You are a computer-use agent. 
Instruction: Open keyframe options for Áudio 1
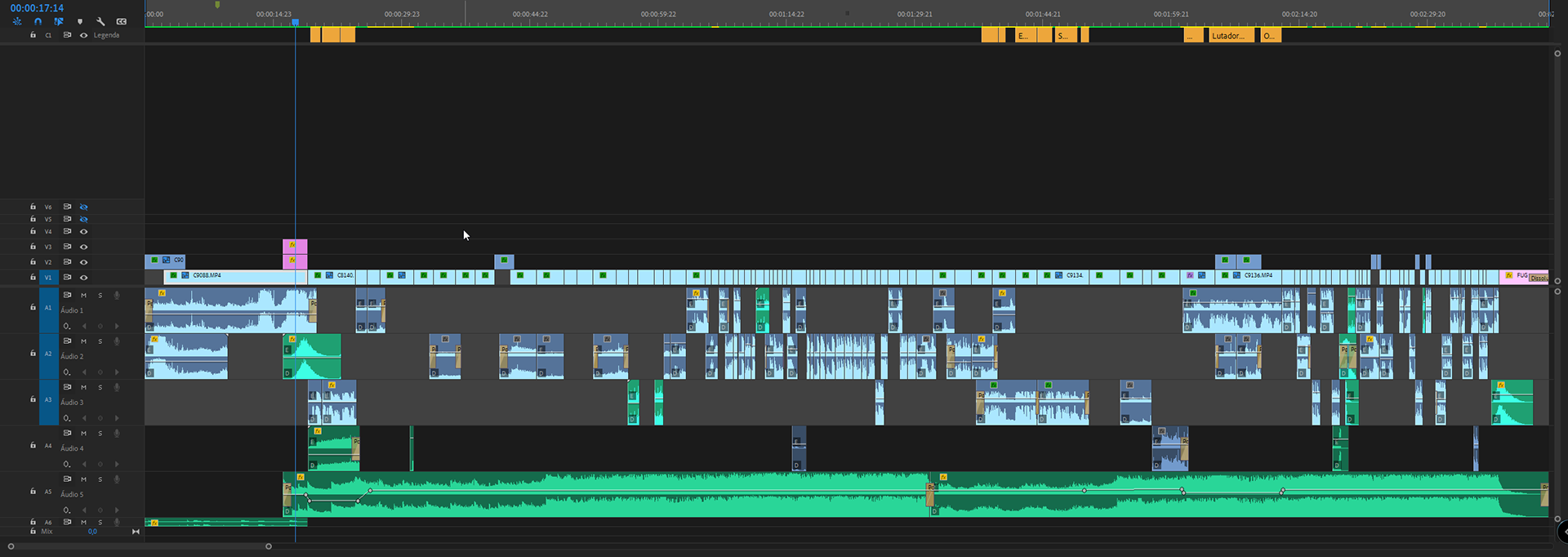pos(67,326)
